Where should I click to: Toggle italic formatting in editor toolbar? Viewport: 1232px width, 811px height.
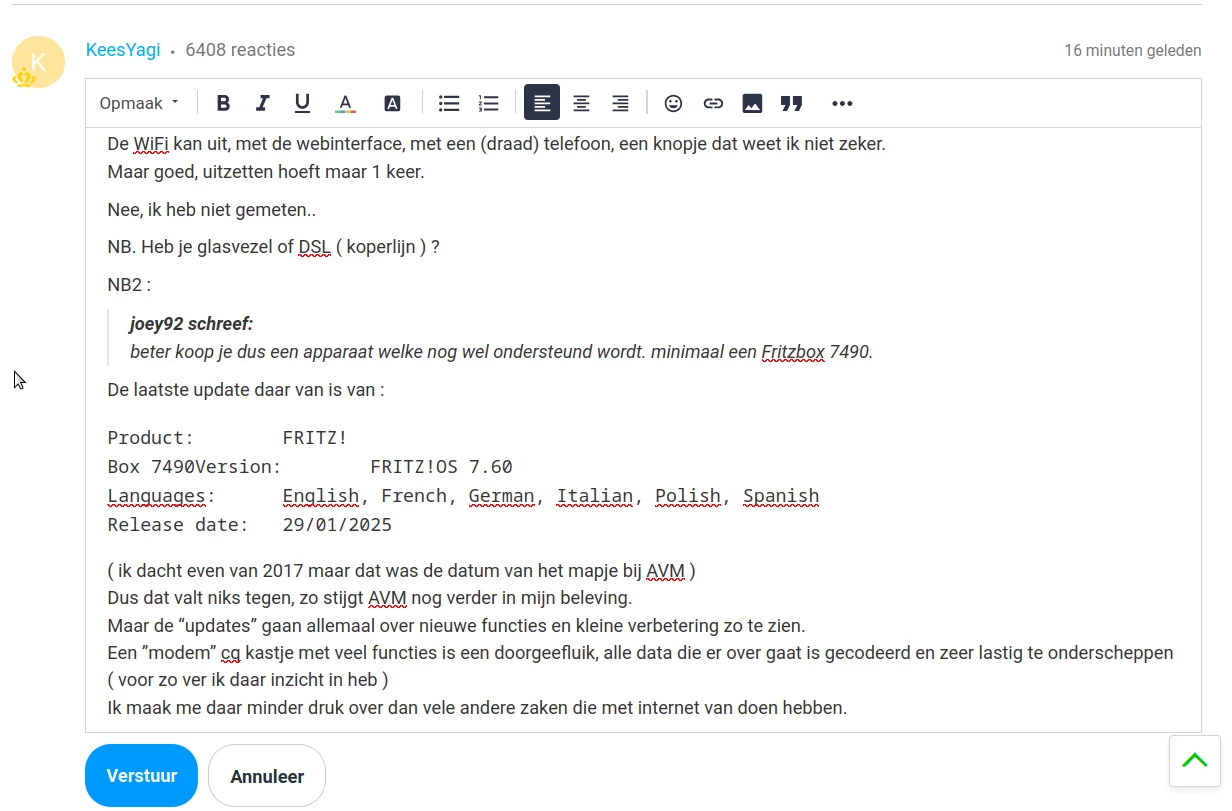point(263,103)
